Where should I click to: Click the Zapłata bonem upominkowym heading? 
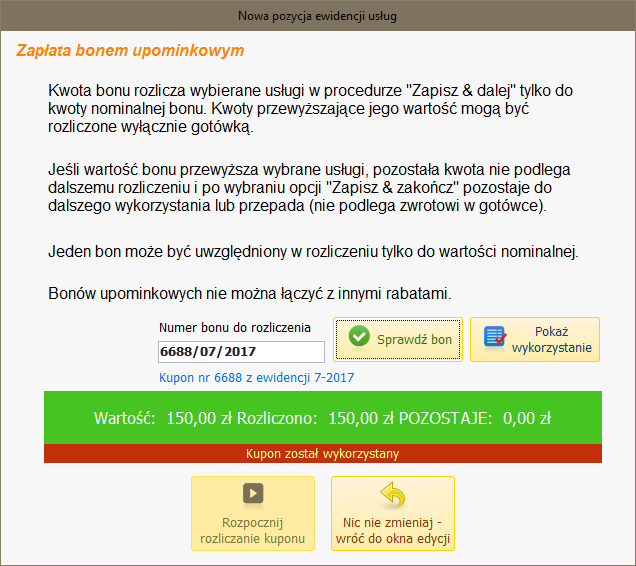coord(130,50)
